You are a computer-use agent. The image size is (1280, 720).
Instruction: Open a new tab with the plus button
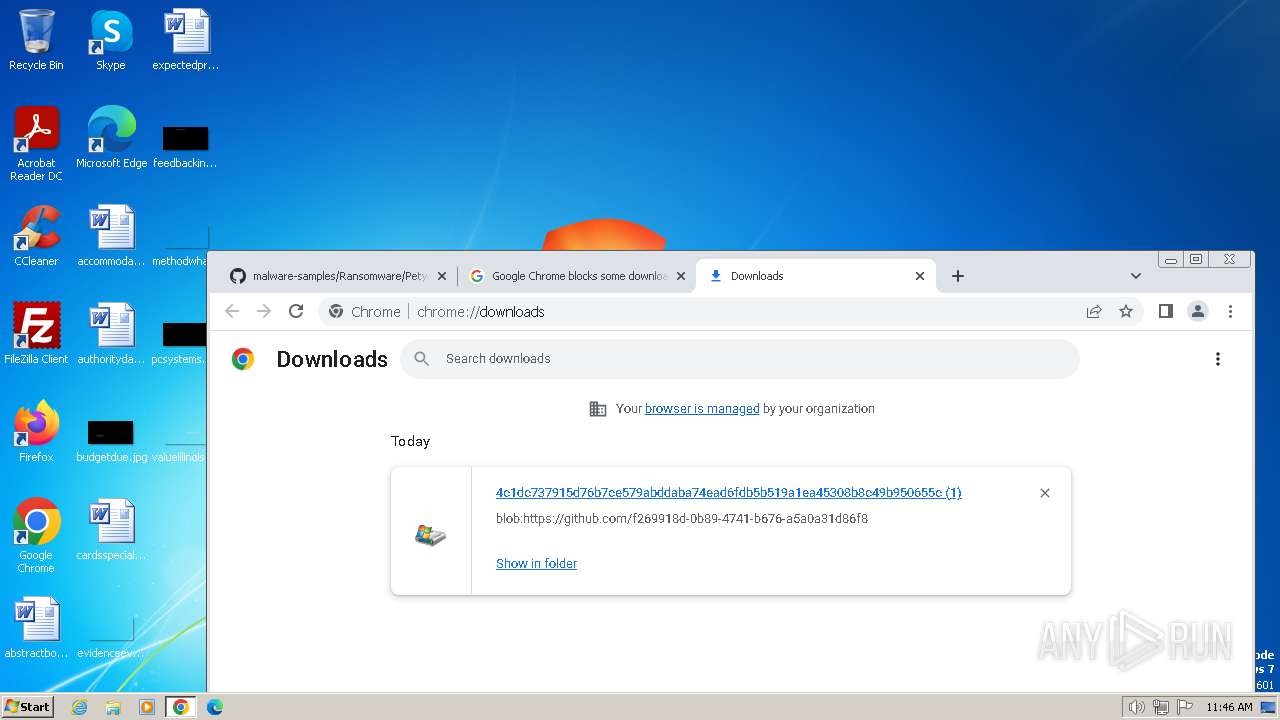[958, 276]
